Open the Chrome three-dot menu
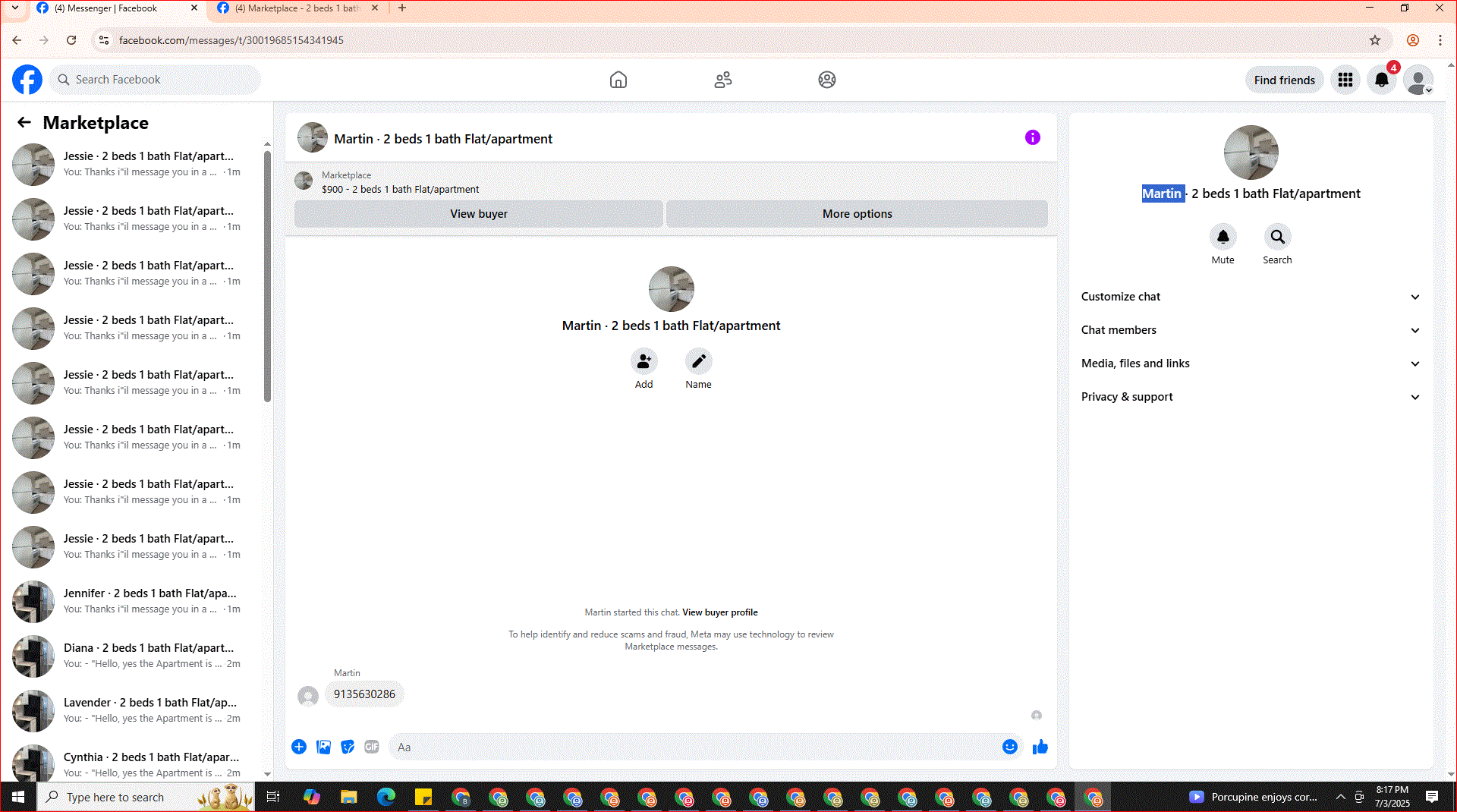Image resolution: width=1457 pixels, height=812 pixels. click(1440, 40)
